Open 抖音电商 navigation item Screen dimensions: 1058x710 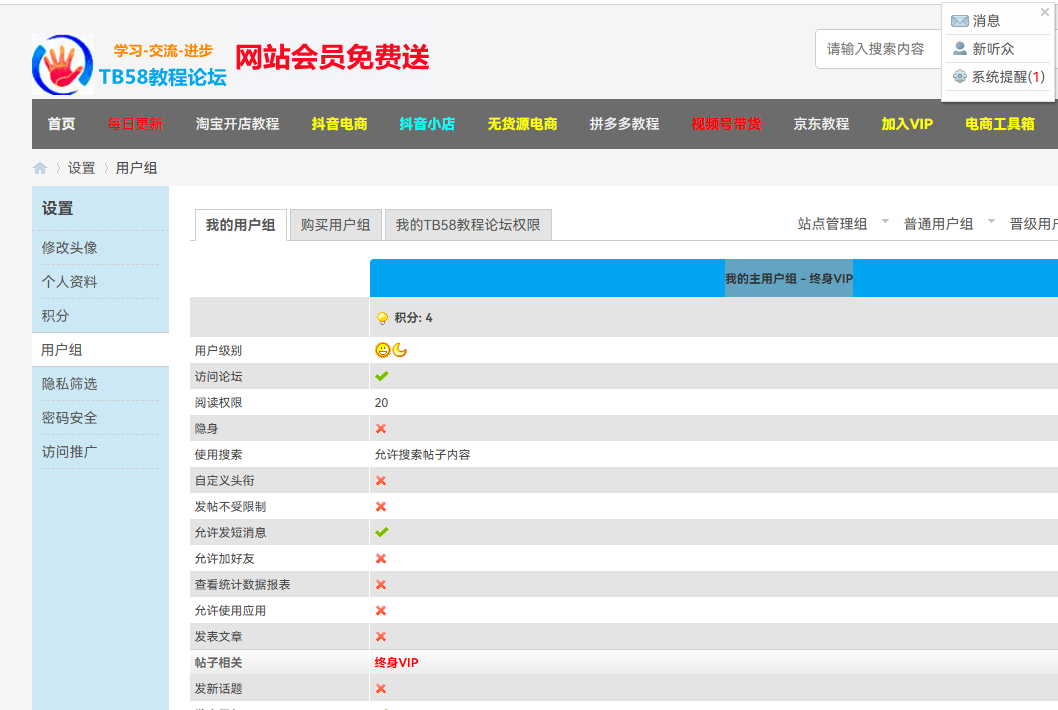point(339,124)
